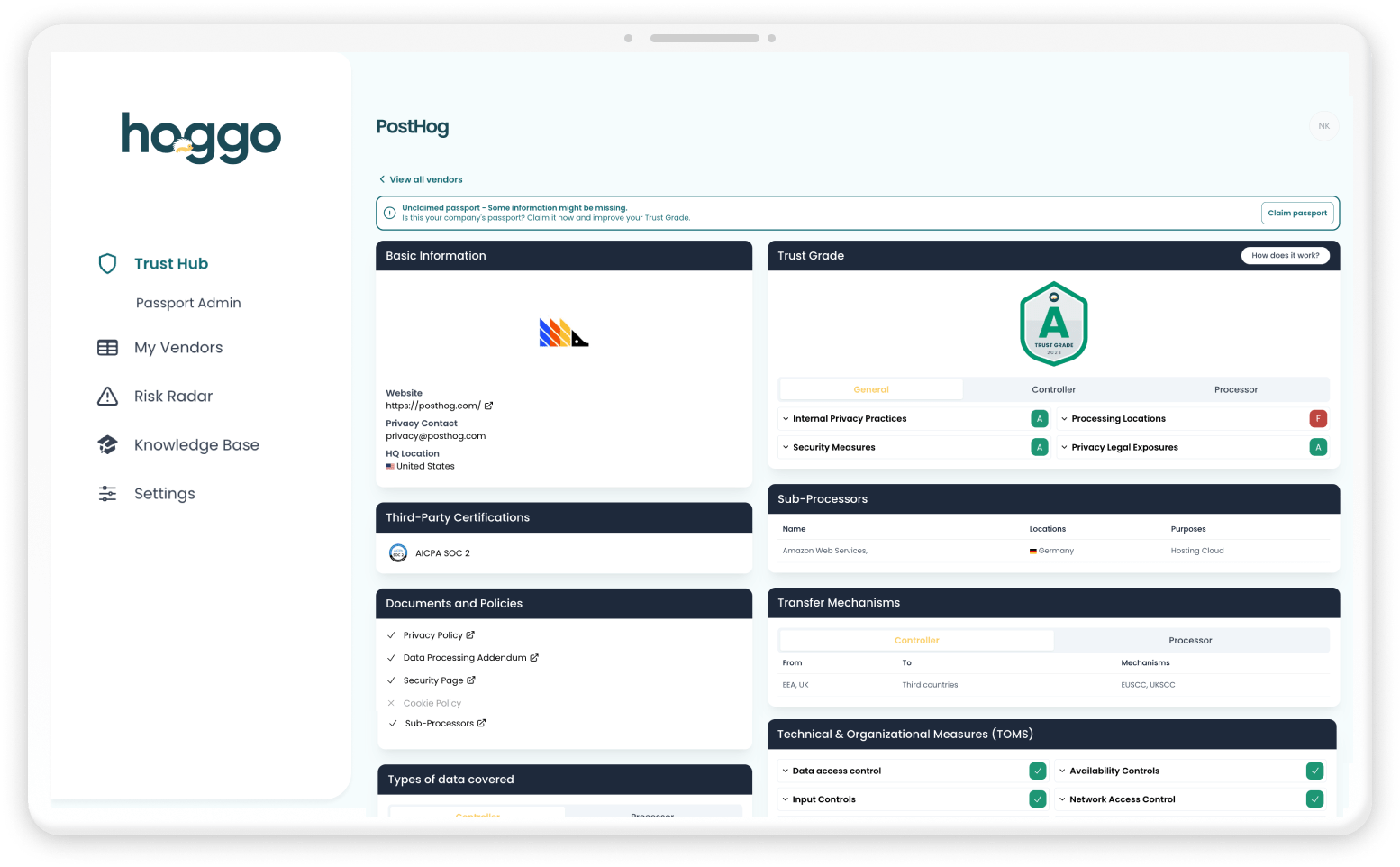This screenshot has height=867, width=1400.
Task: Click external link icon next to website URL
Action: 489,406
